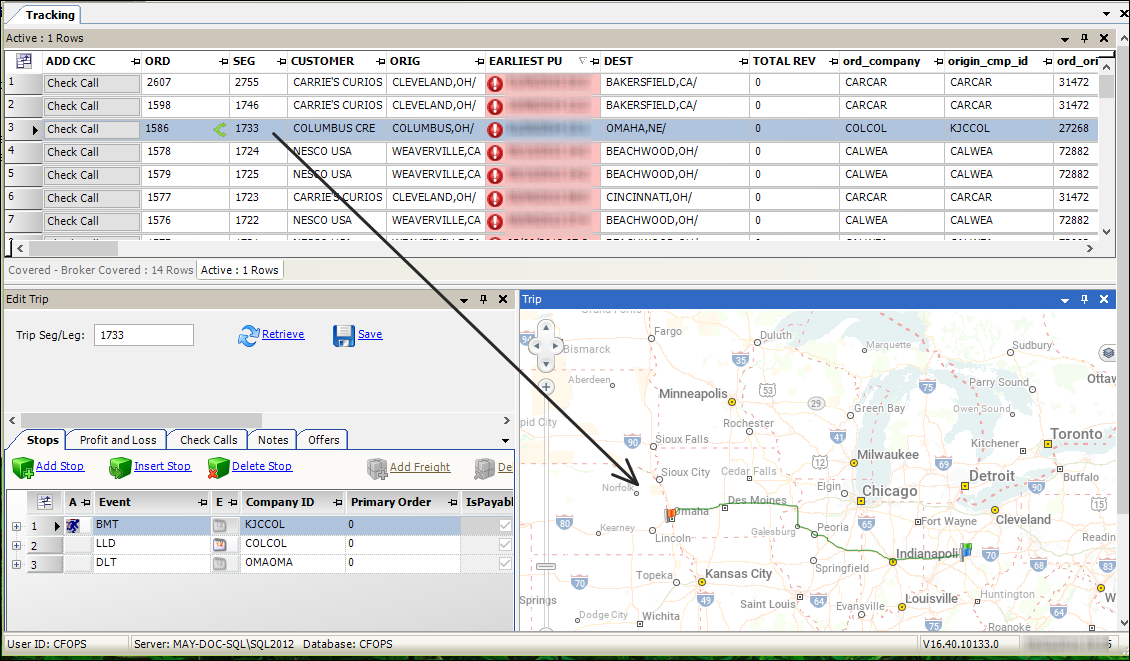Screen dimensions: 1130x661
Task: Click the map layers icon
Action: 1108,352
